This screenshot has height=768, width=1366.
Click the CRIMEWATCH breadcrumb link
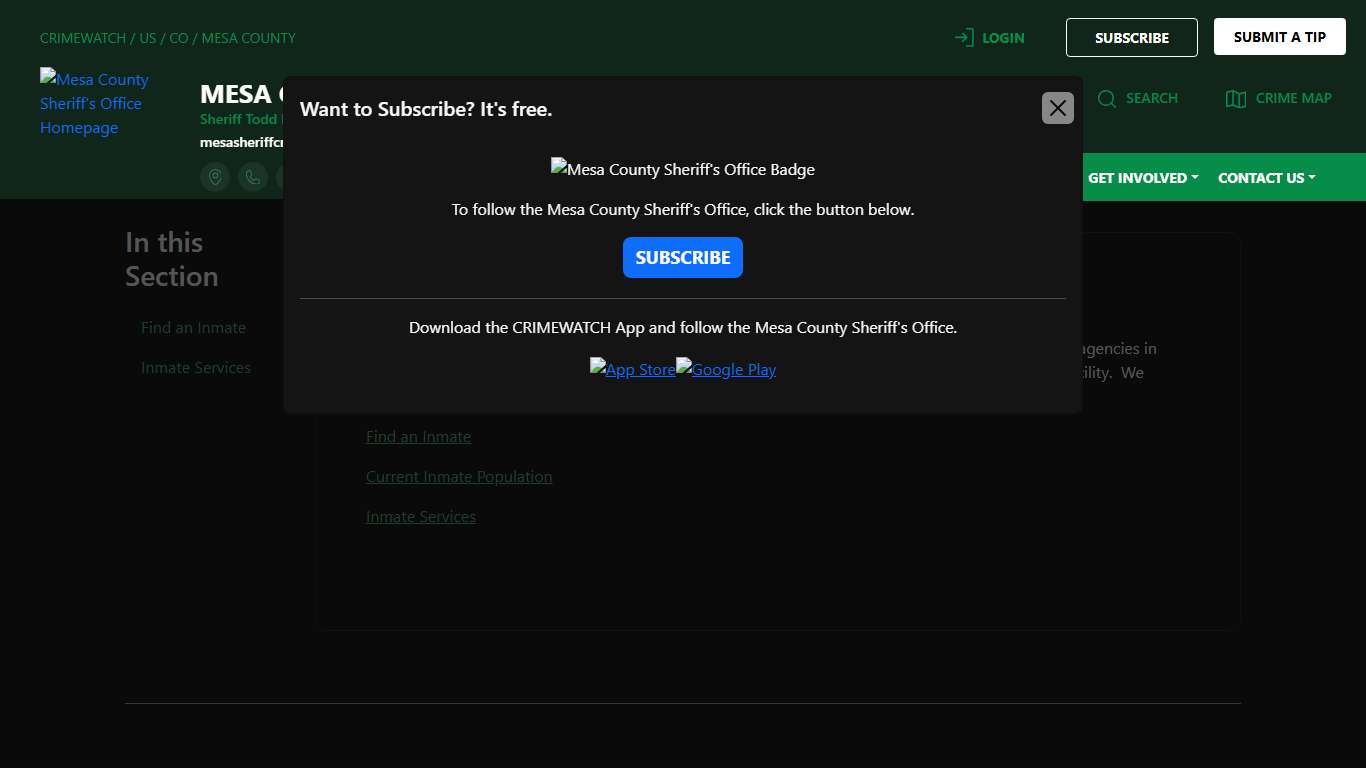(83, 38)
